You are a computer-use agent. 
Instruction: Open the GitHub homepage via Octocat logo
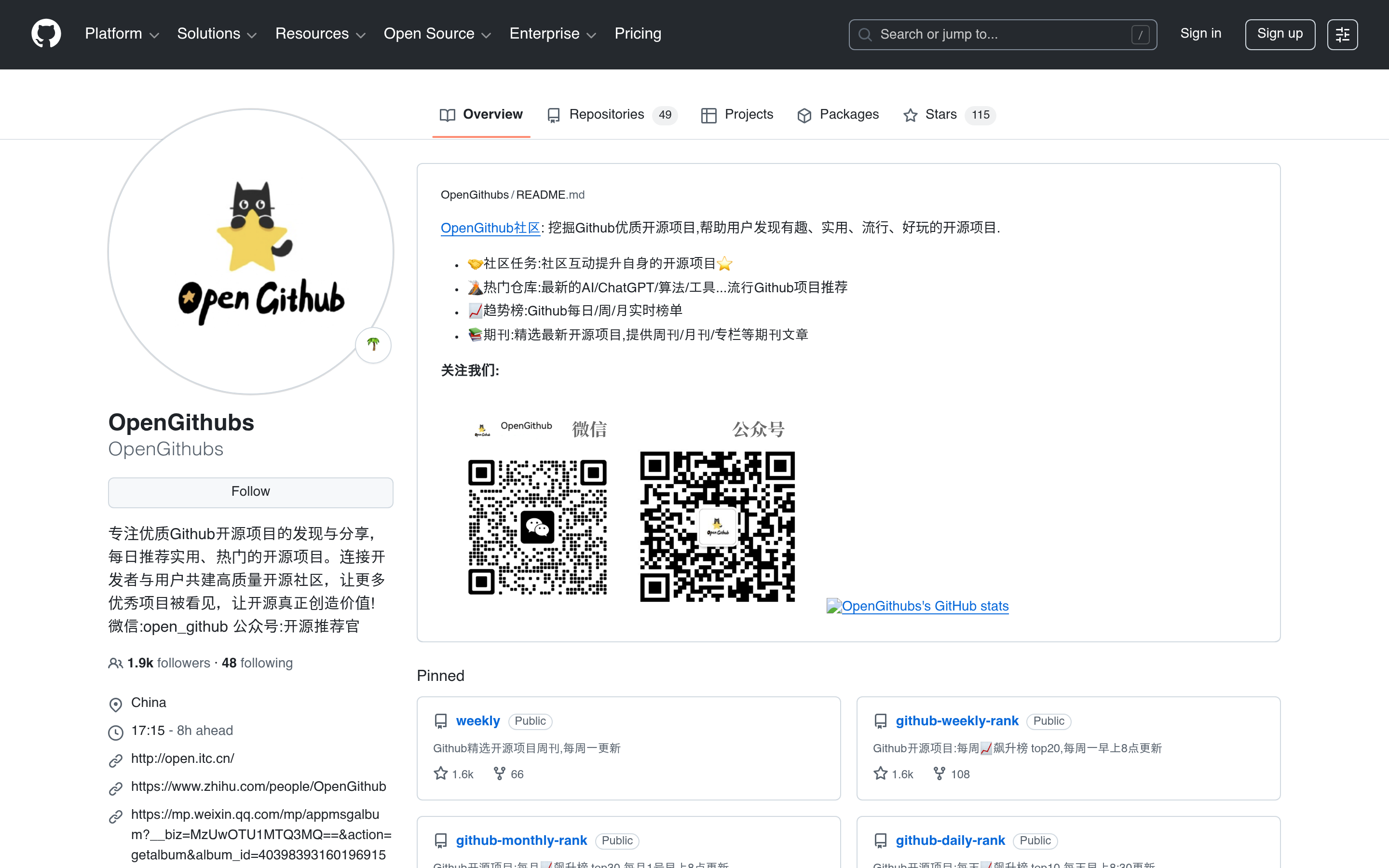46,34
